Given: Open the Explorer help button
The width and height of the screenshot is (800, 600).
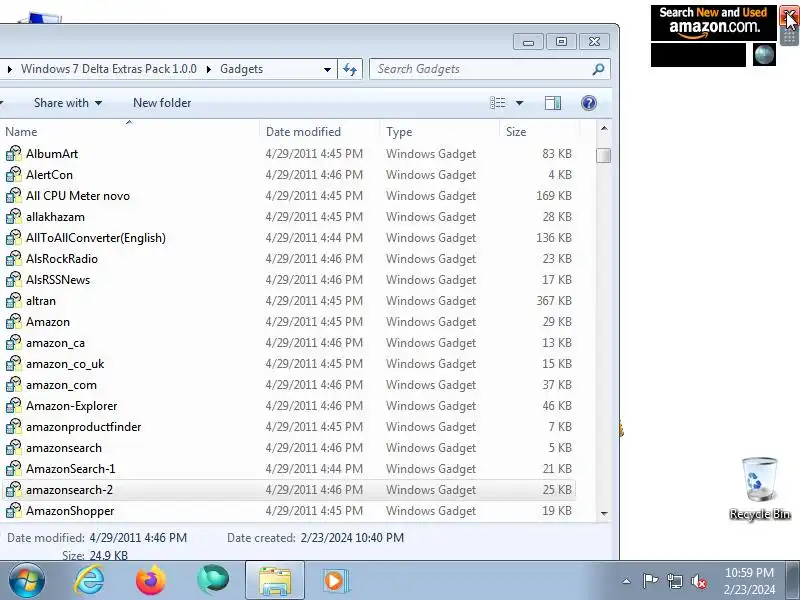Looking at the screenshot, I should (x=589, y=103).
